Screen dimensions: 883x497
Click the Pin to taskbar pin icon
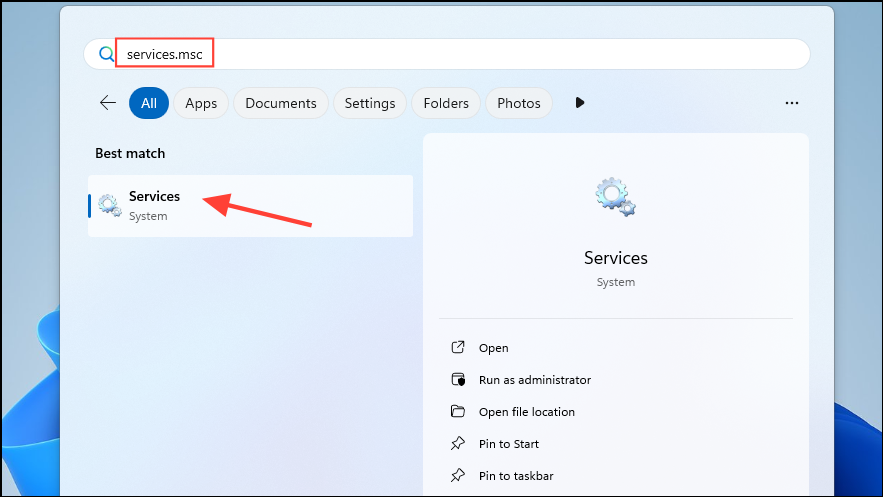(x=458, y=476)
